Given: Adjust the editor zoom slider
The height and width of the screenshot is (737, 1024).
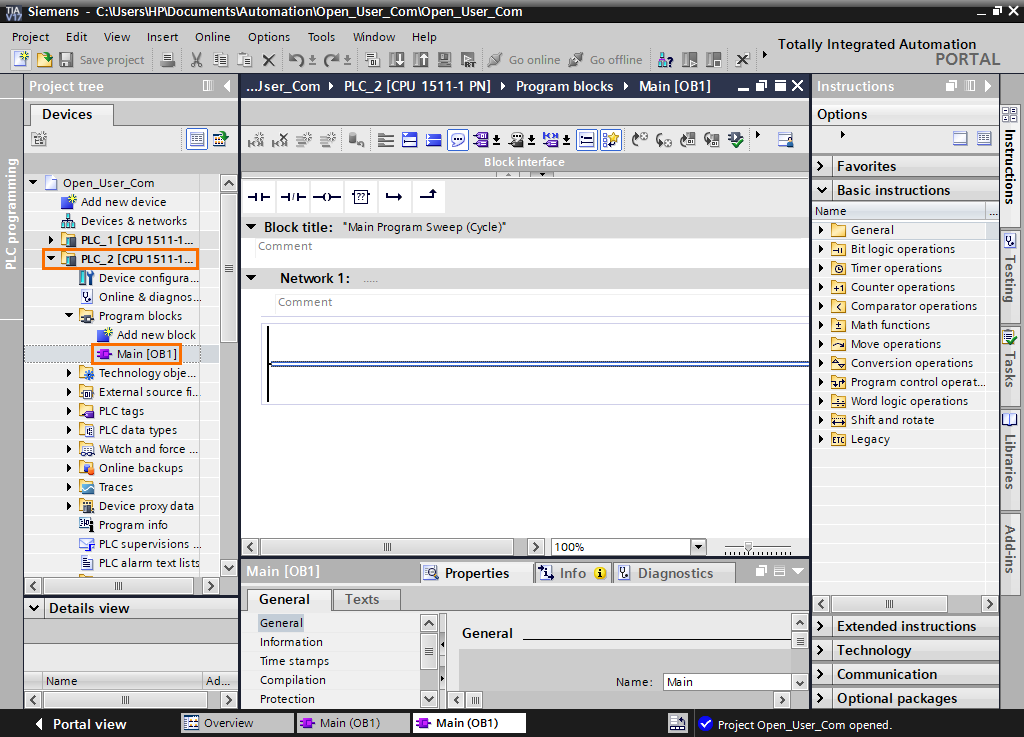Looking at the screenshot, I should pyautogui.click(x=748, y=546).
